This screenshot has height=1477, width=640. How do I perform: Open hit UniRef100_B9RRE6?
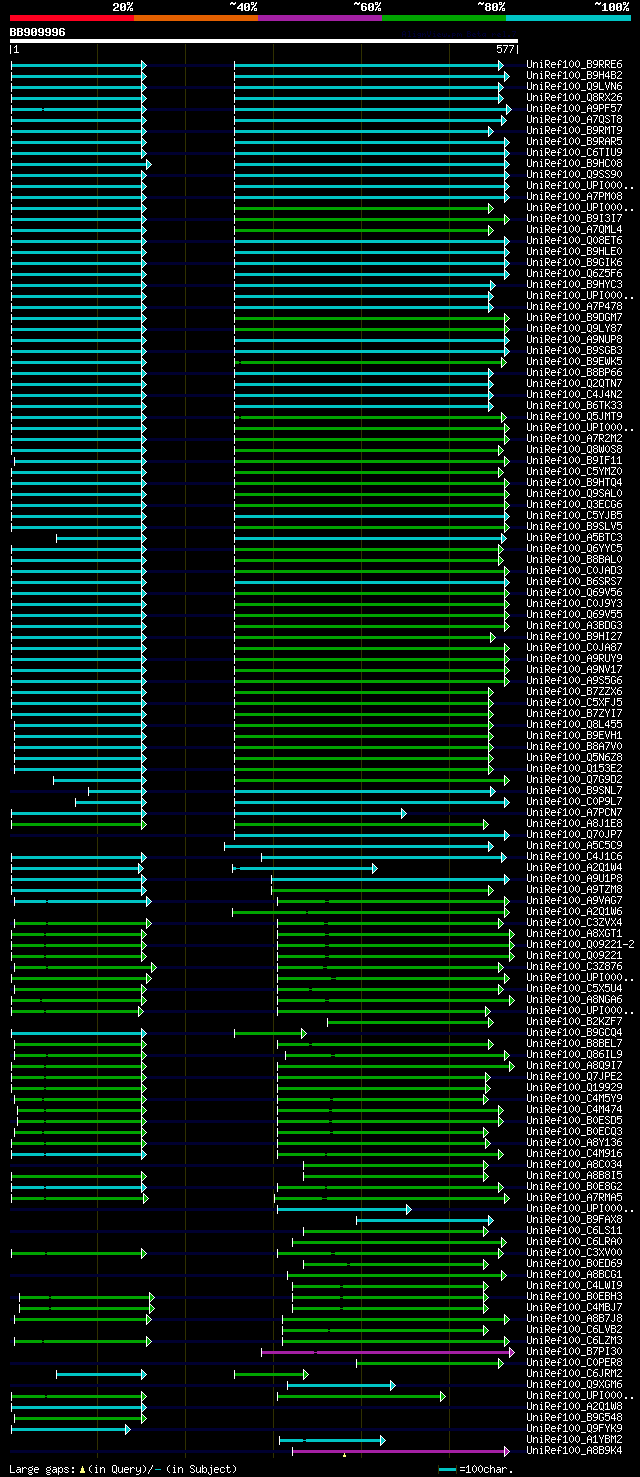tap(574, 65)
